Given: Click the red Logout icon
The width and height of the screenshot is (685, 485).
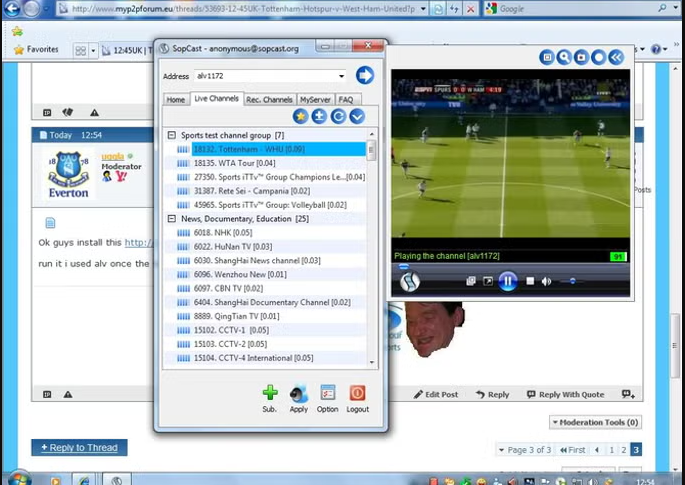Looking at the screenshot, I should point(357,393).
